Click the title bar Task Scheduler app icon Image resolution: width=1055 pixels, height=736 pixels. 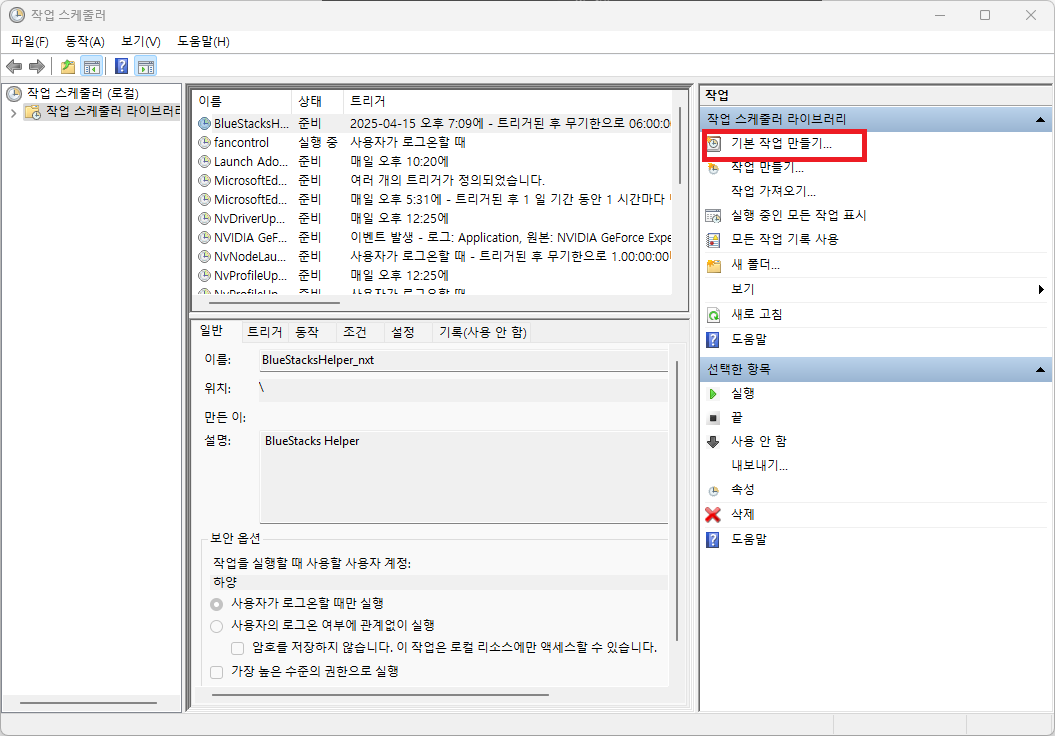(17, 15)
